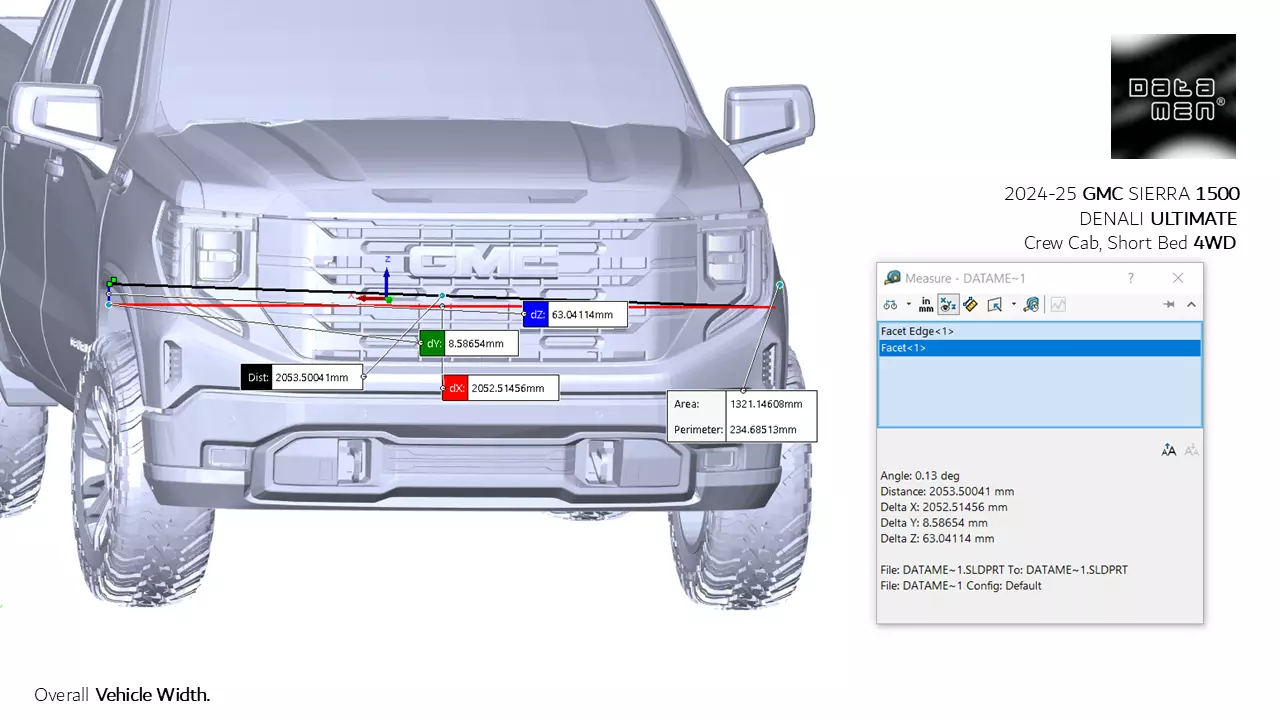Click the decrease font size AA icon
This screenshot has width=1280, height=720.
[1191, 450]
